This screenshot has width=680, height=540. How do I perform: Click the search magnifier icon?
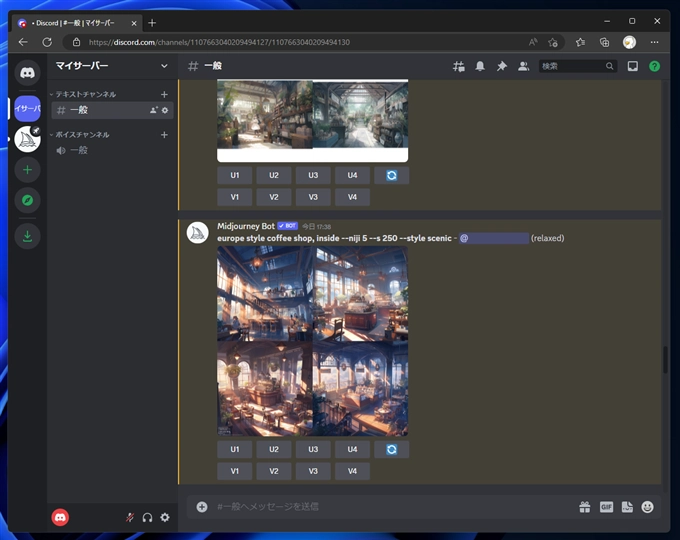tap(609, 66)
